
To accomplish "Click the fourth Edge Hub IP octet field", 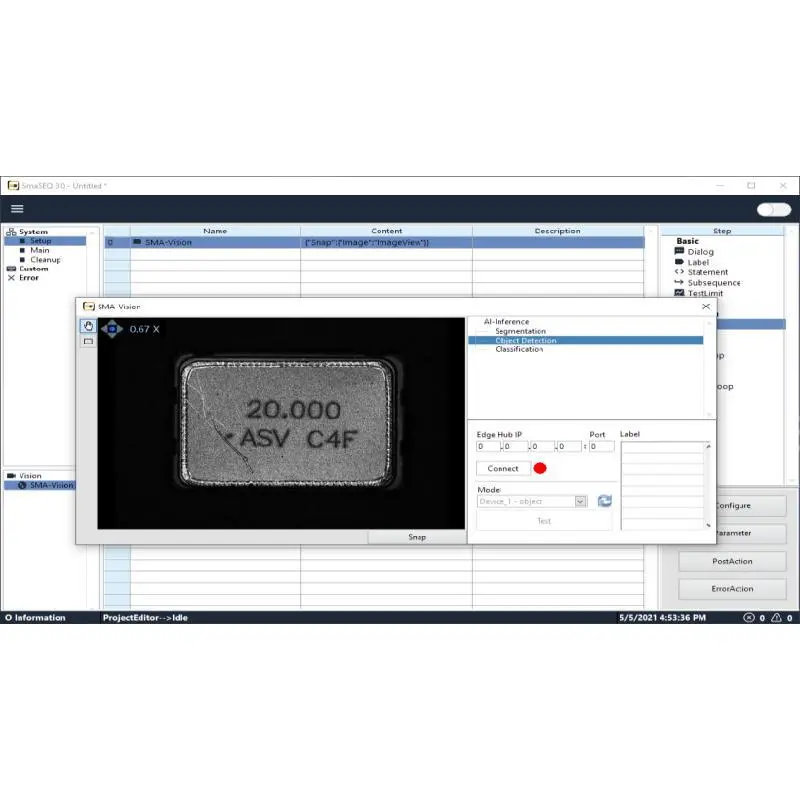I will (569, 446).
